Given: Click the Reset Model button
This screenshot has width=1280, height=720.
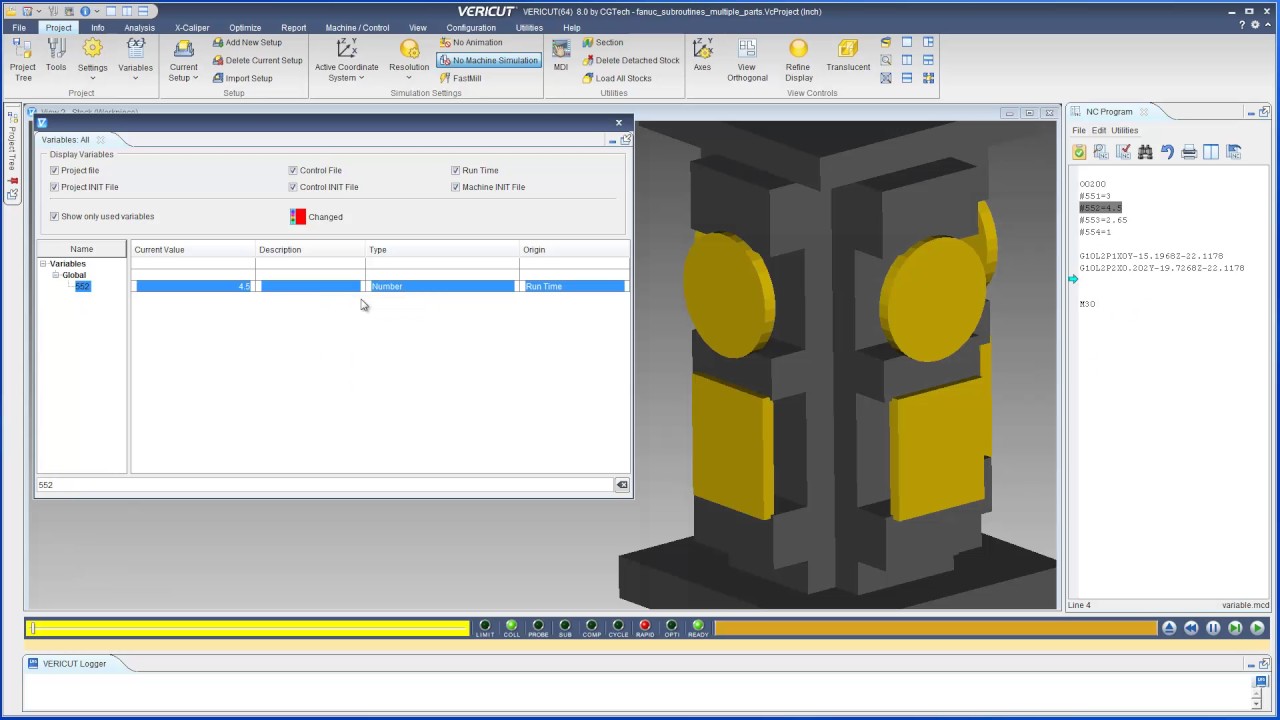Looking at the screenshot, I should click(x=1169, y=628).
